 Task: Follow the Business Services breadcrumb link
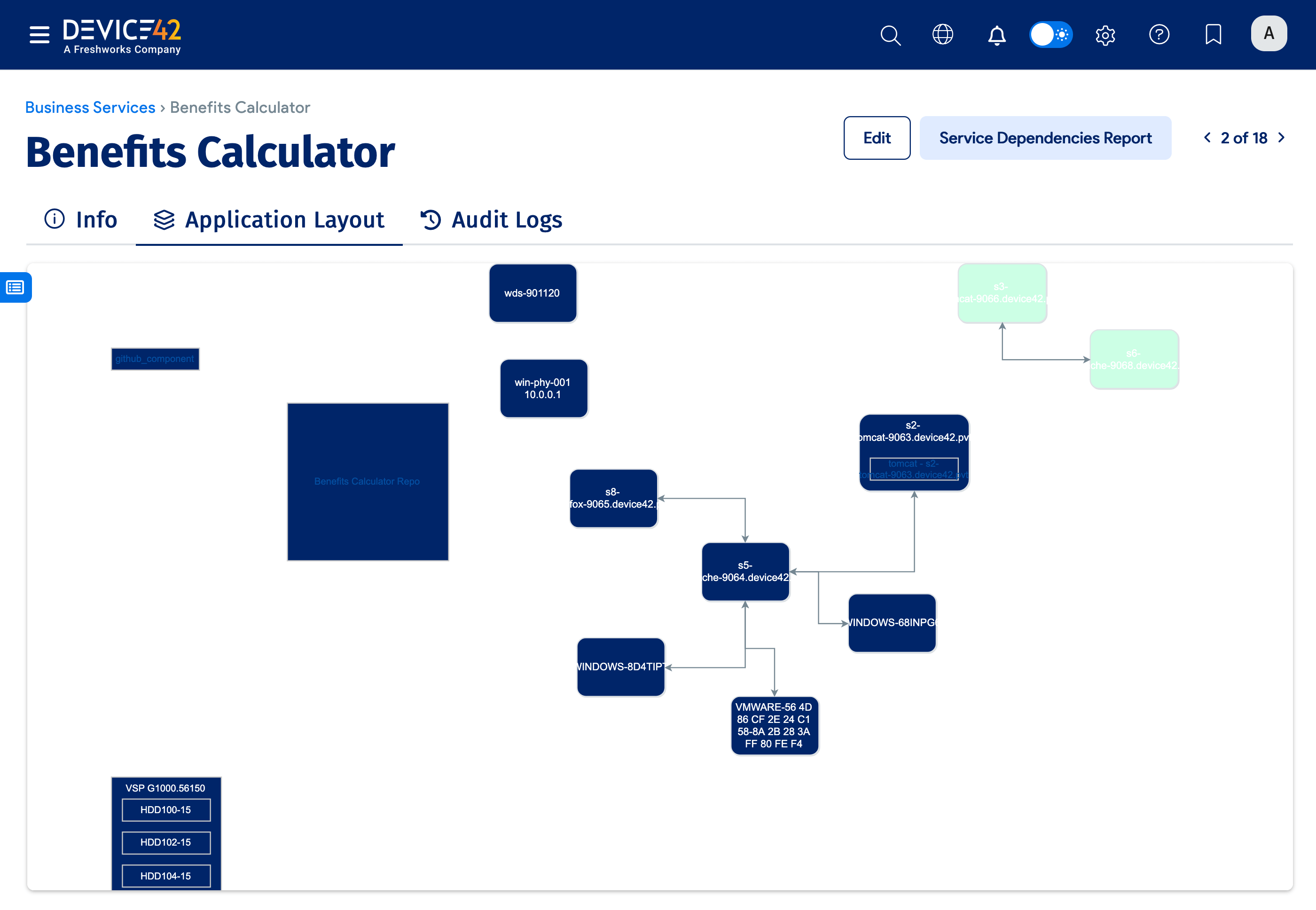click(90, 108)
